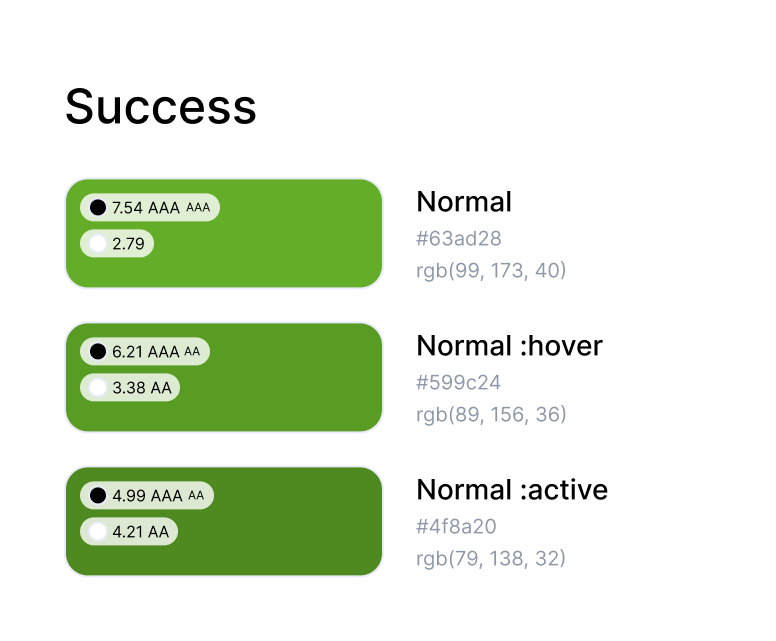Click the hex value #4f8a20
The image size is (776, 641).
[456, 526]
